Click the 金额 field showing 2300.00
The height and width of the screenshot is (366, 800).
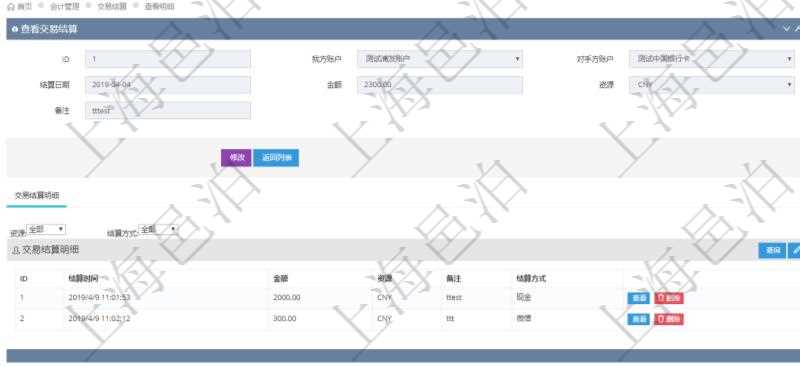[440, 85]
